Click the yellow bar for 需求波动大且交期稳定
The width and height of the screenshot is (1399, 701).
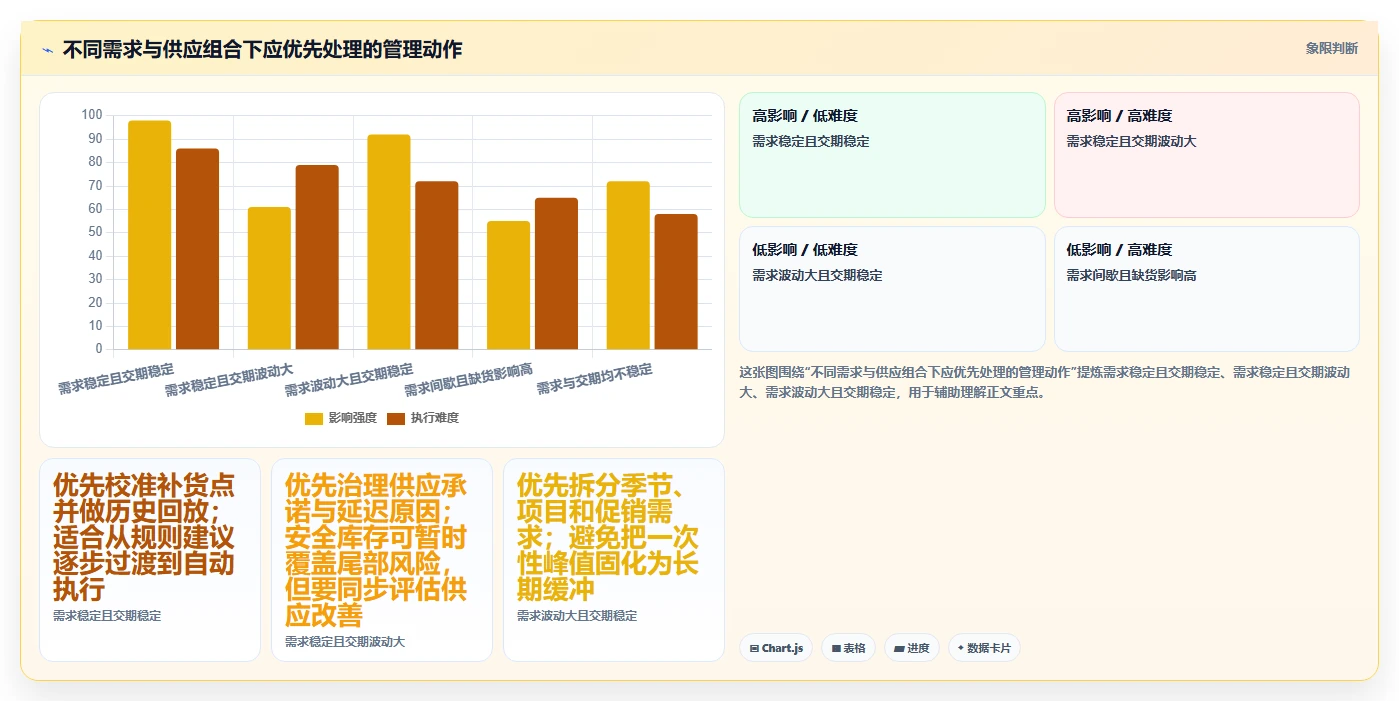(389, 242)
